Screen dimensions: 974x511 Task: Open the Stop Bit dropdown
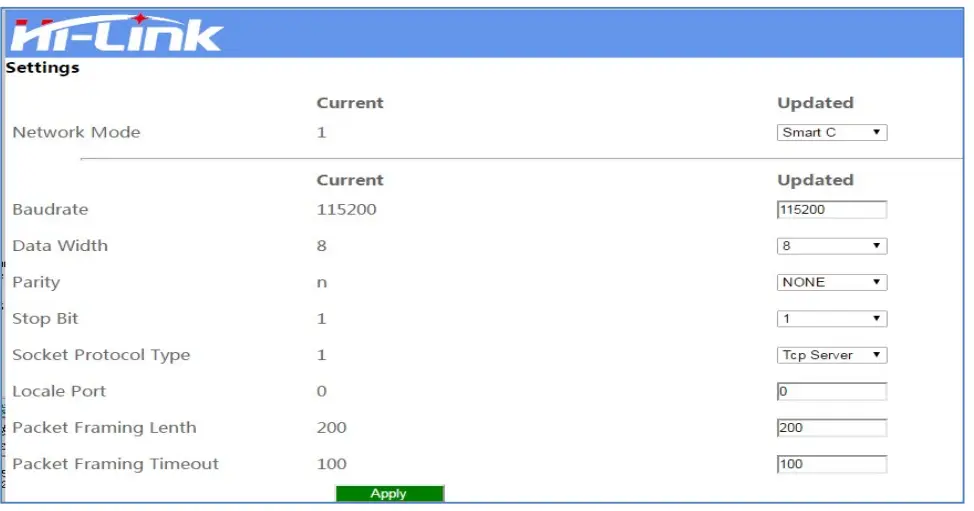coord(832,319)
